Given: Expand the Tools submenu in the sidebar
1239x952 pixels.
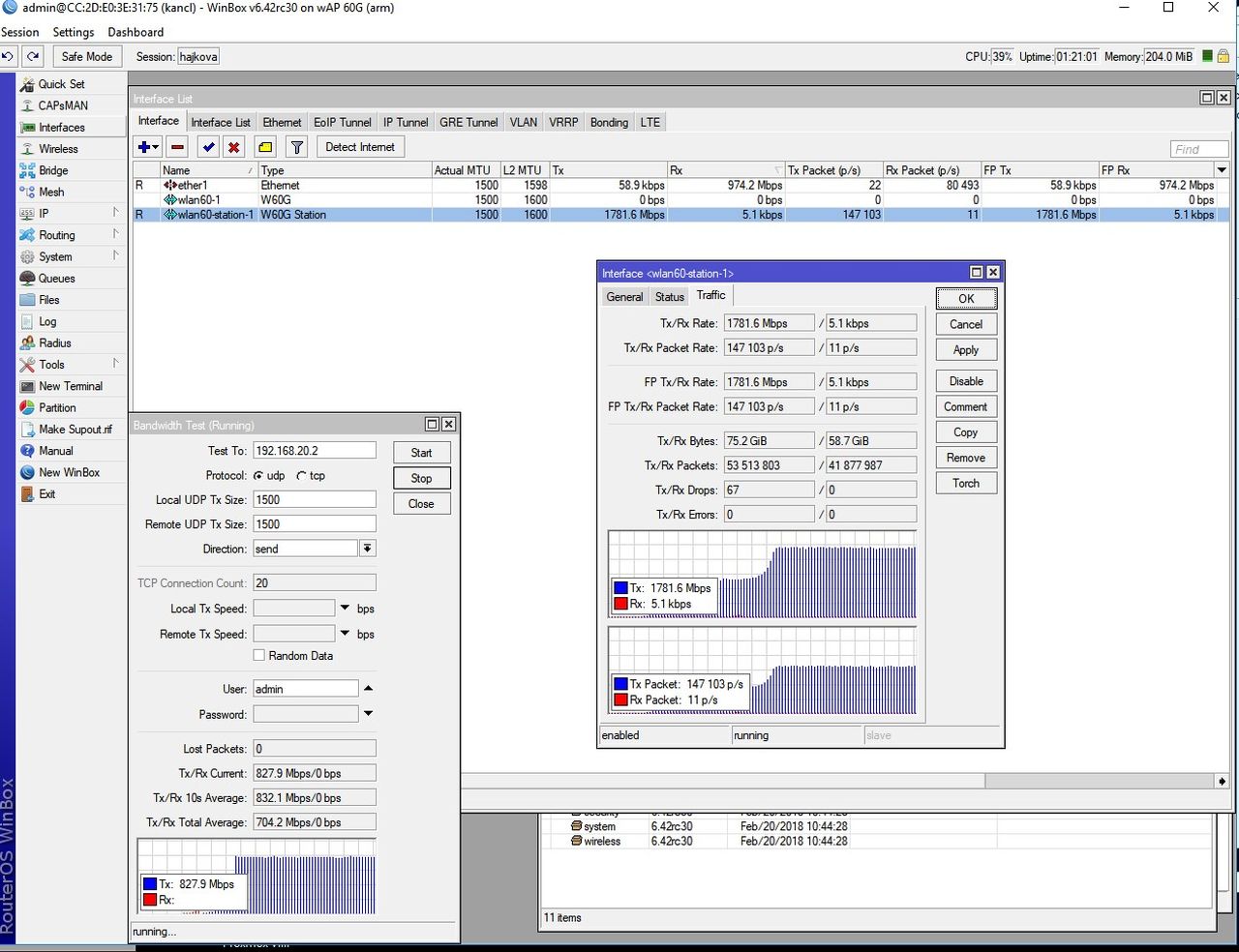Looking at the screenshot, I should pos(115,364).
